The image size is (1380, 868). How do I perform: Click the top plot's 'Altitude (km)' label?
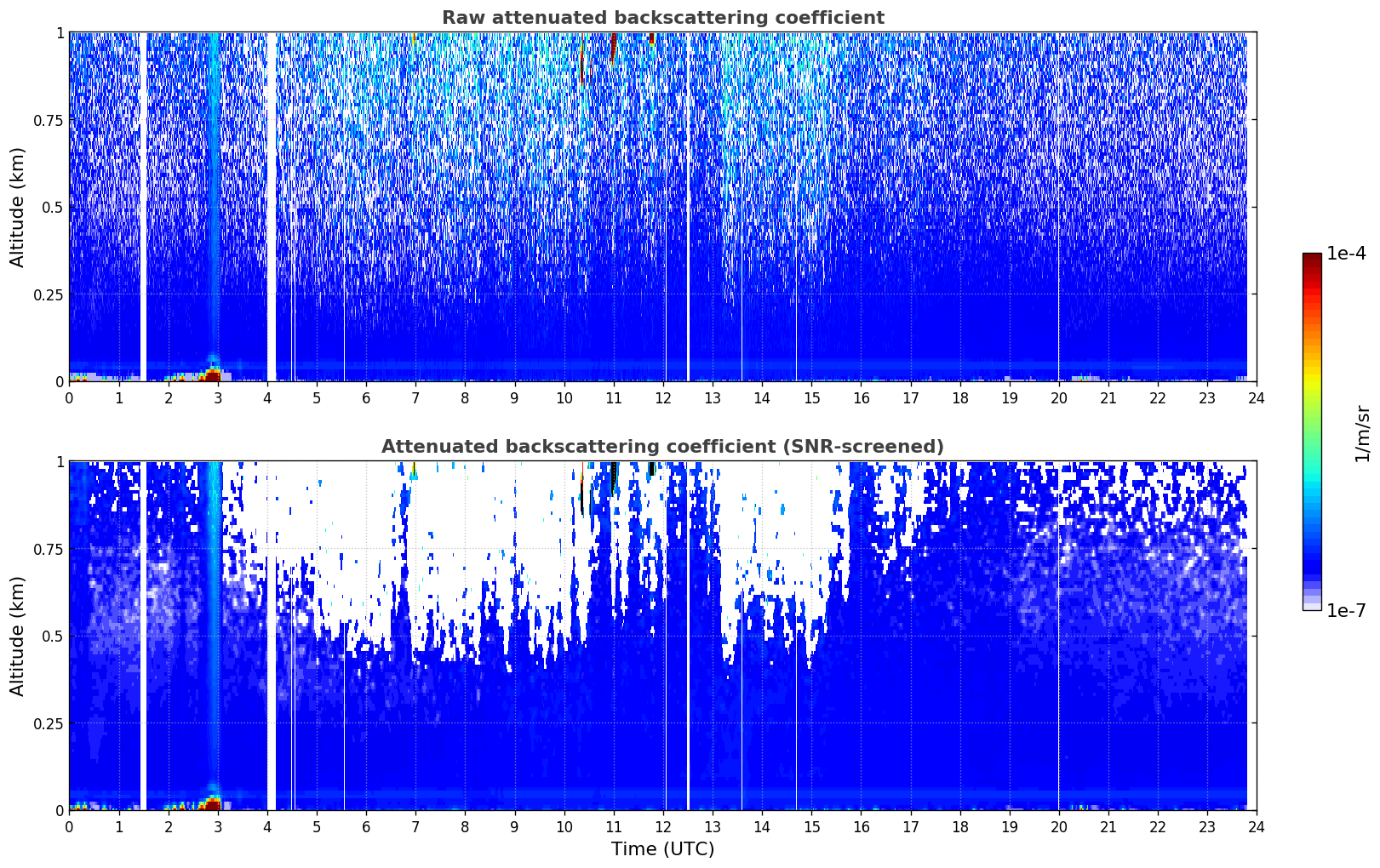pyautogui.click(x=18, y=207)
